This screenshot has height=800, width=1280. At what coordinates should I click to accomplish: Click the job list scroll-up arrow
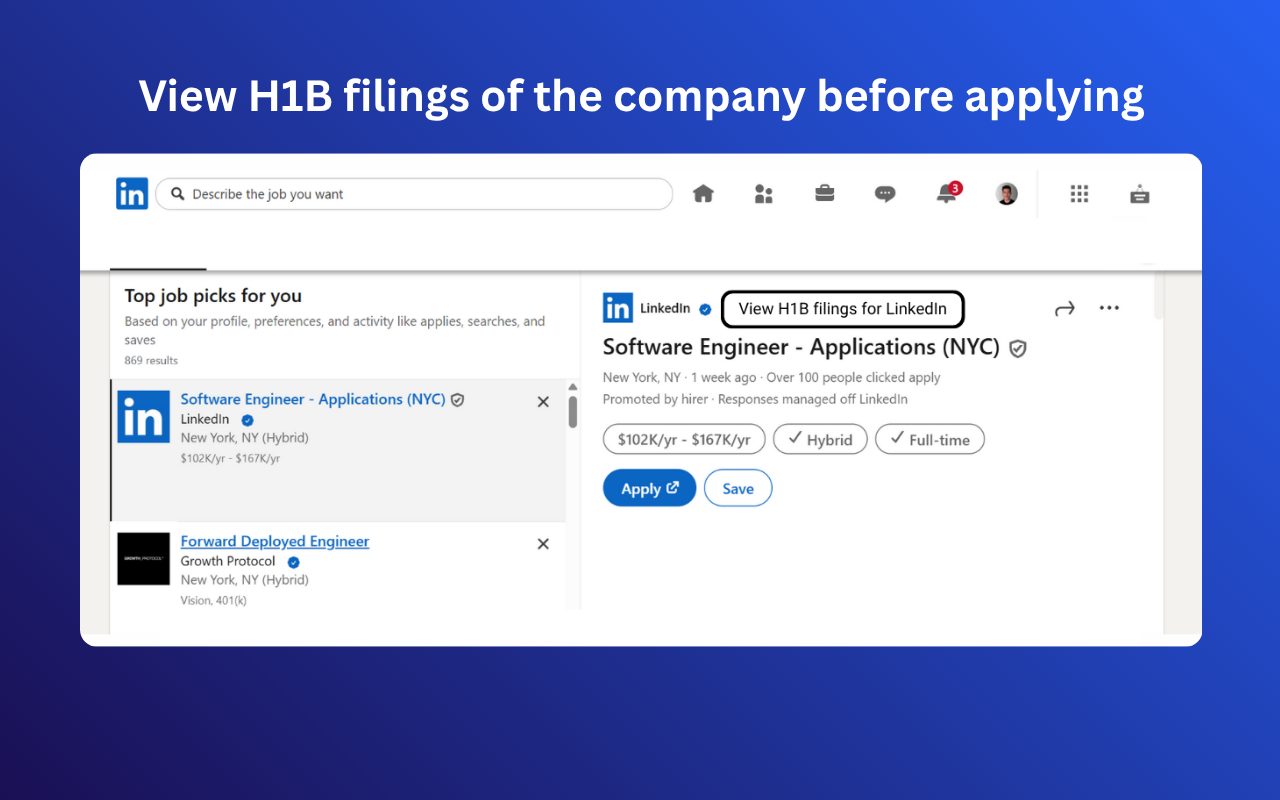point(573,387)
